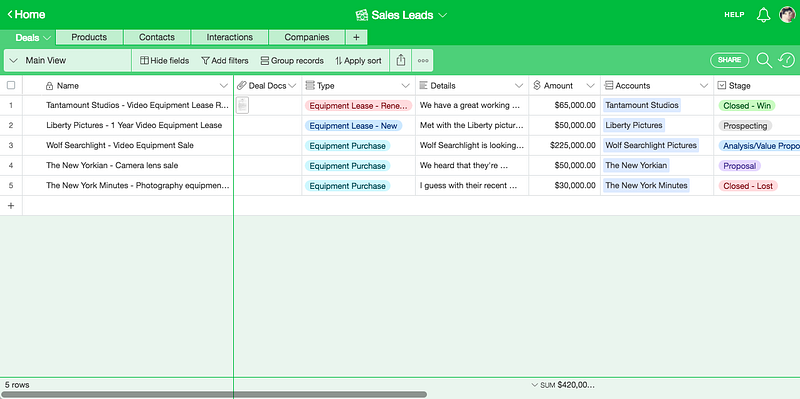Open the Amount column dropdown arrow
This screenshot has height=399, width=800.
tap(591, 86)
